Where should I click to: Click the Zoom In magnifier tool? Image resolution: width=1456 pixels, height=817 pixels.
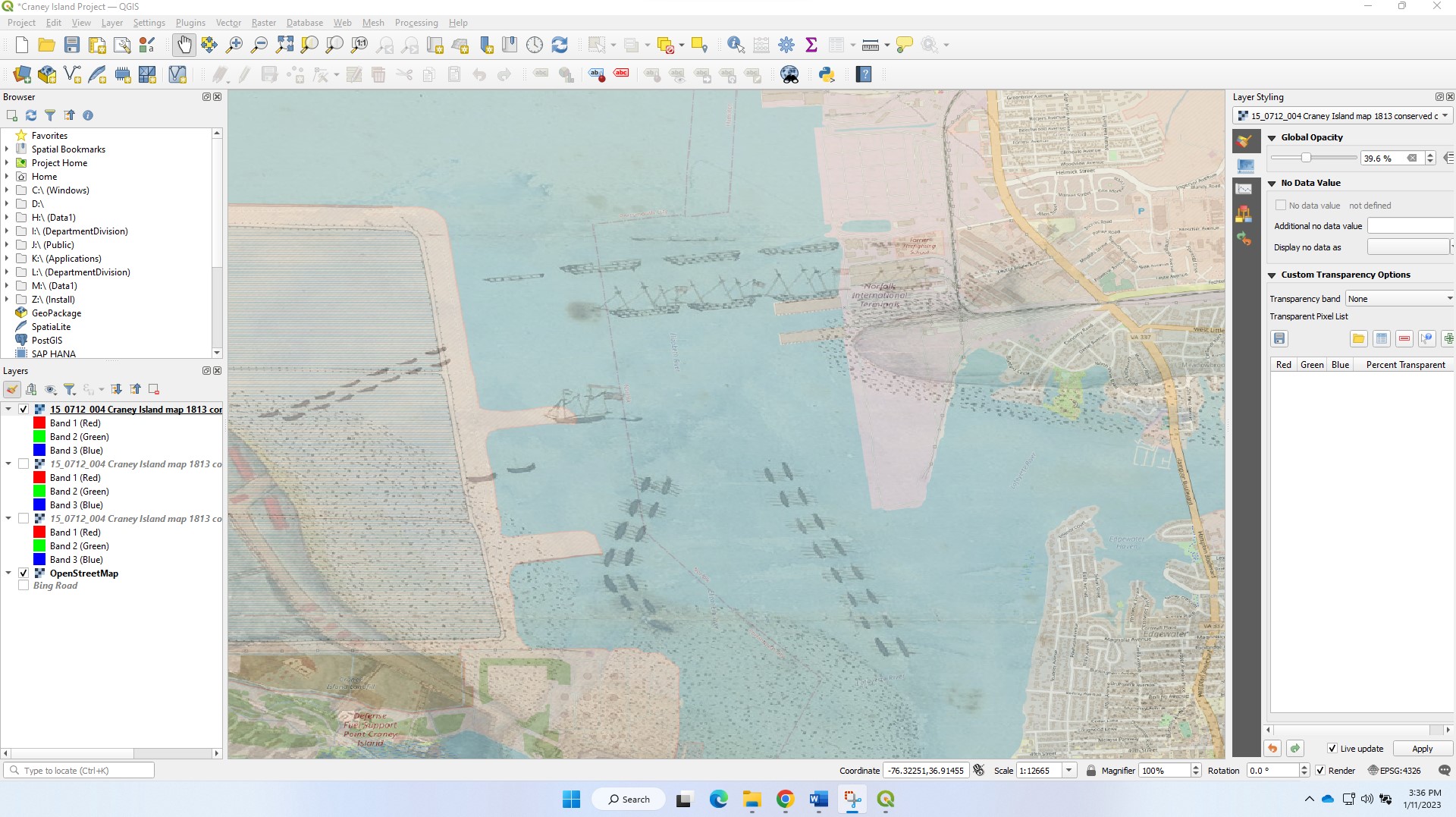[234, 46]
